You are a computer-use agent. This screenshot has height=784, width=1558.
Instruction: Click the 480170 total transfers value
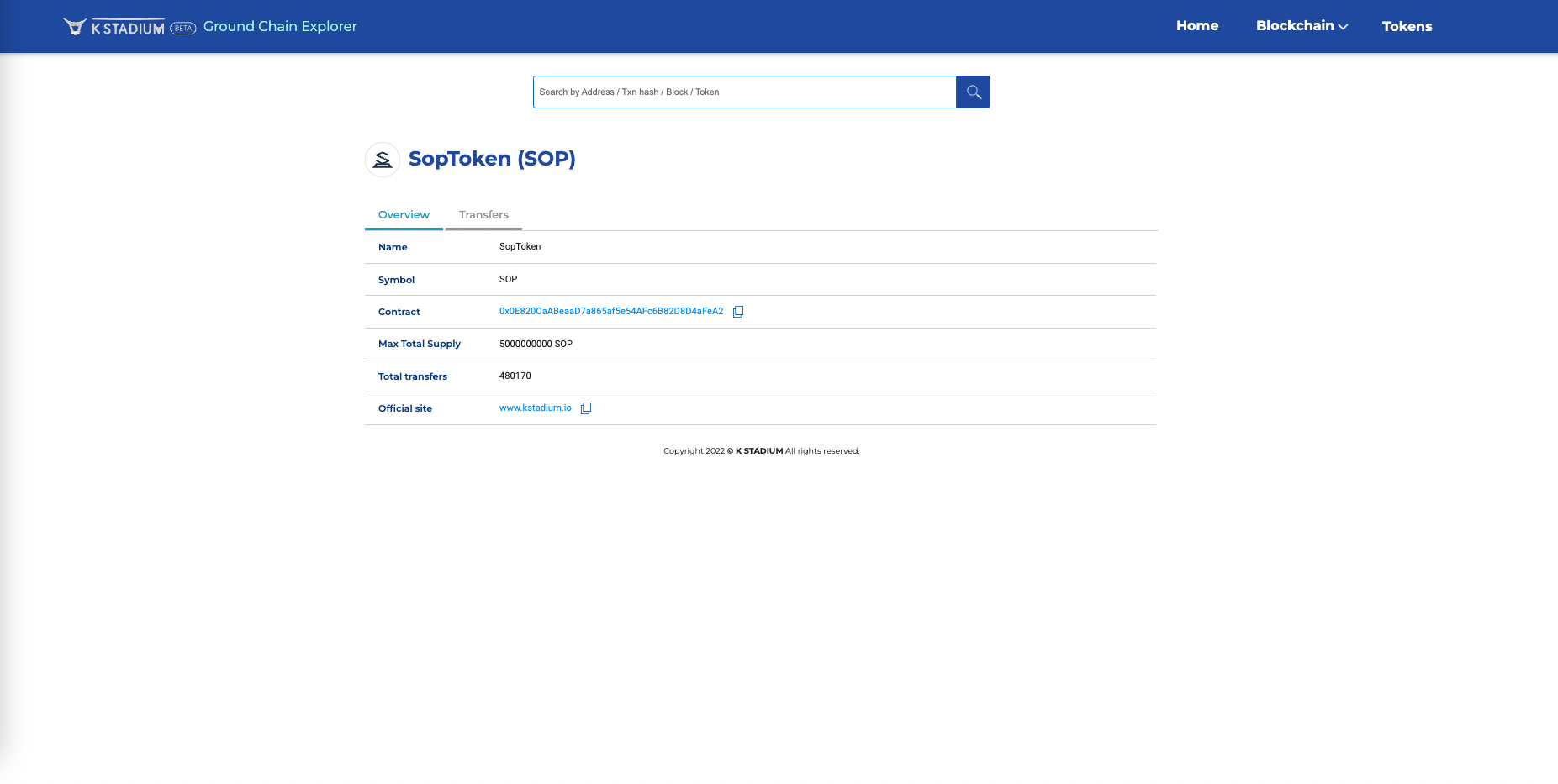pos(515,376)
